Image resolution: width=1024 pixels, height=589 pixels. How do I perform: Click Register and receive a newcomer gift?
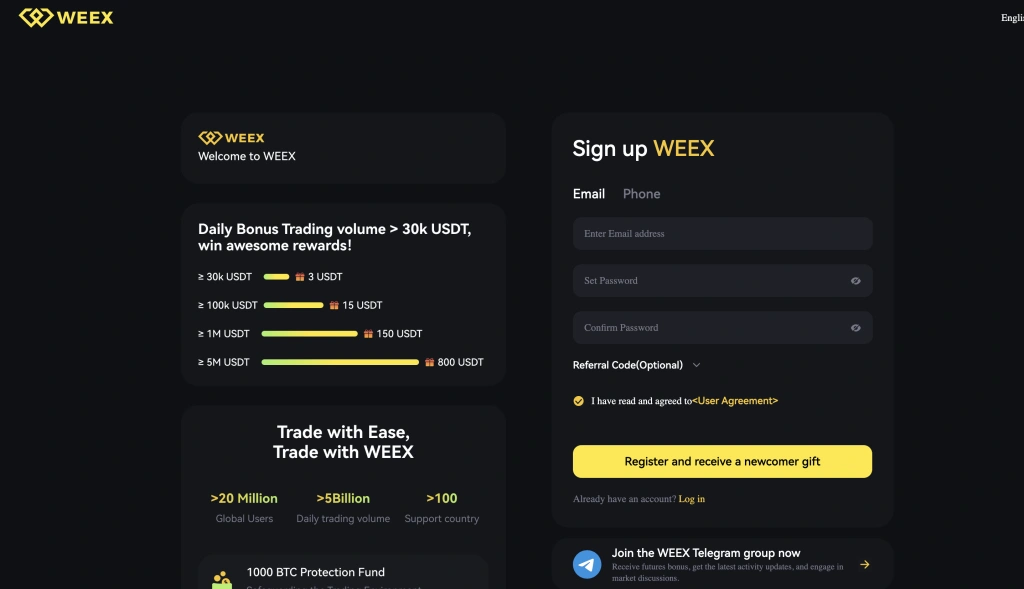[x=722, y=462]
